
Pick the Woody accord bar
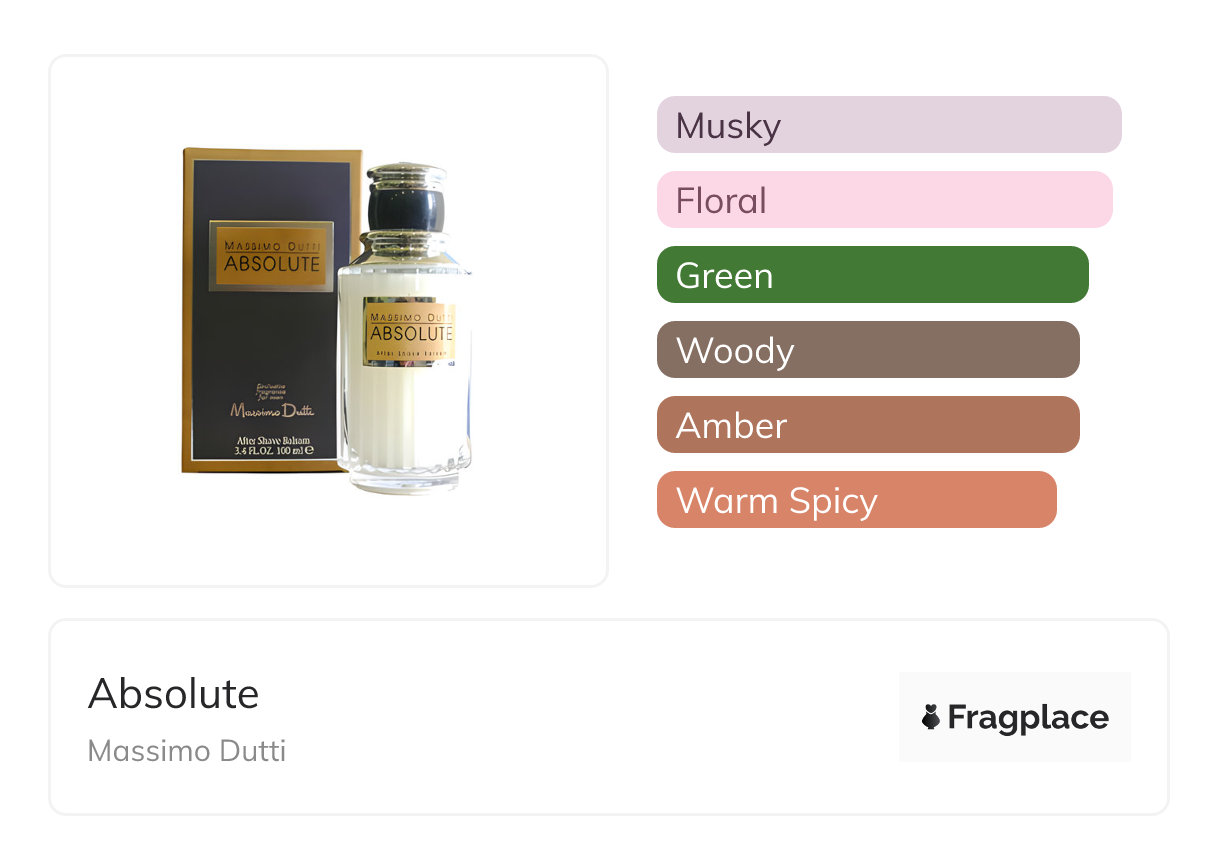coord(868,350)
